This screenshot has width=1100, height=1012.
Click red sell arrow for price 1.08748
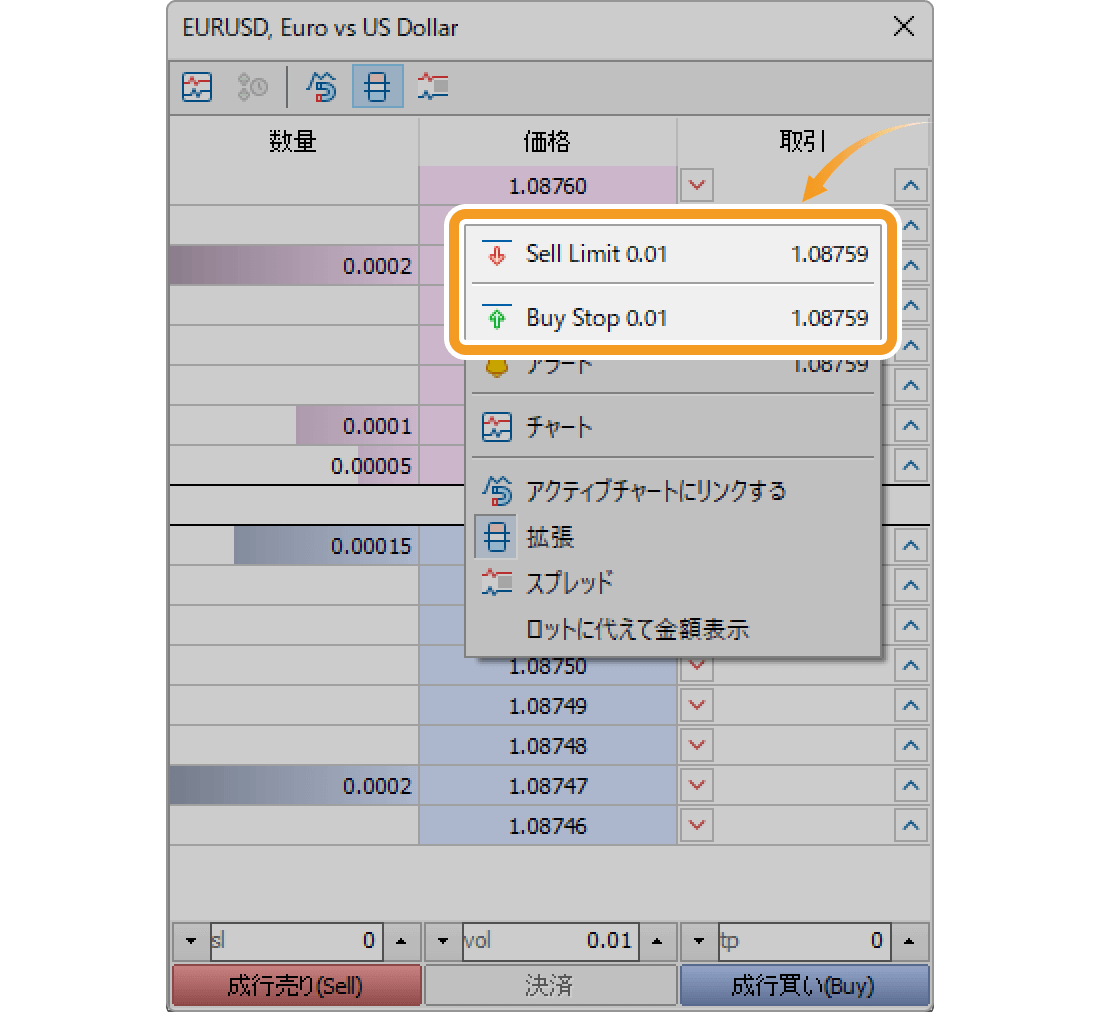pos(697,745)
